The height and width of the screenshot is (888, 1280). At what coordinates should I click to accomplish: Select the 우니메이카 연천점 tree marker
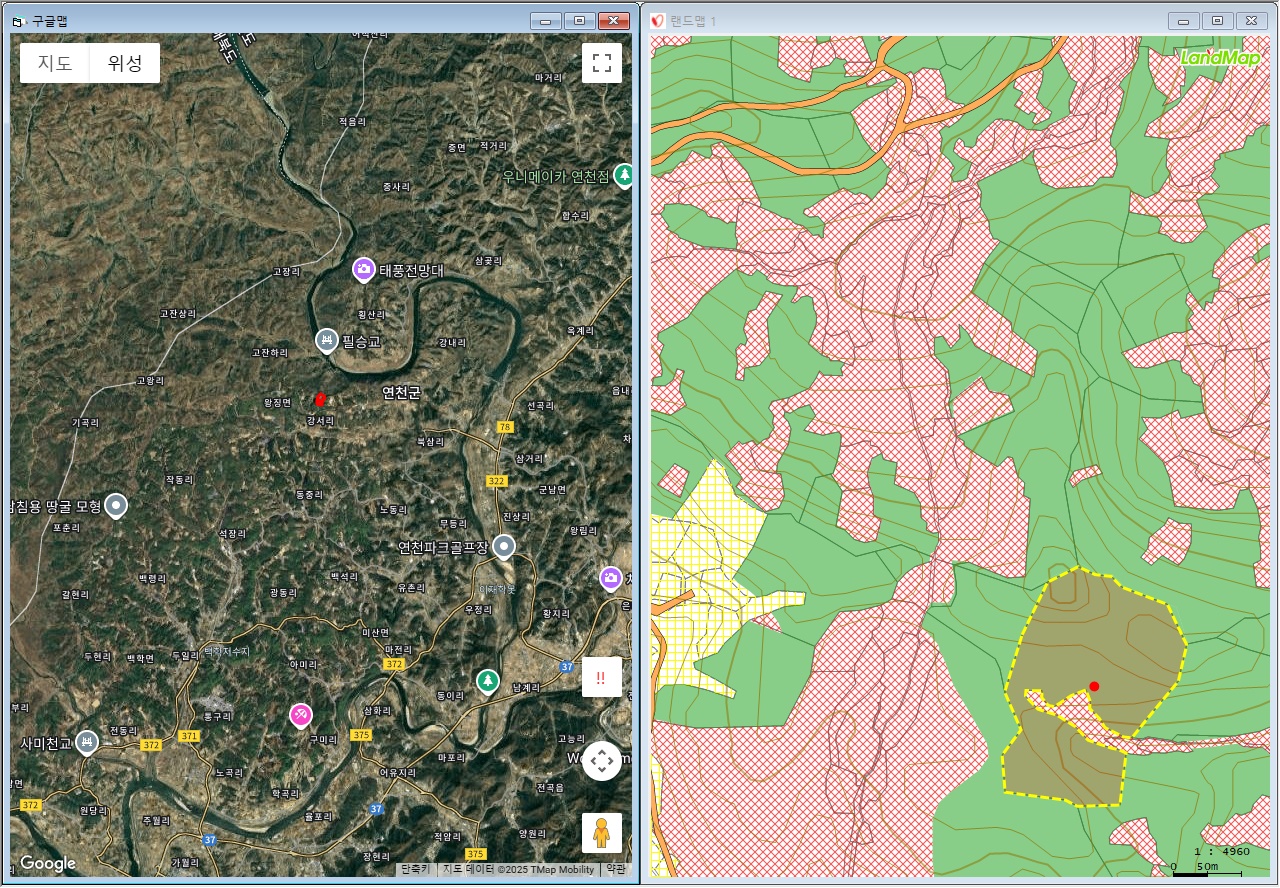(x=625, y=175)
